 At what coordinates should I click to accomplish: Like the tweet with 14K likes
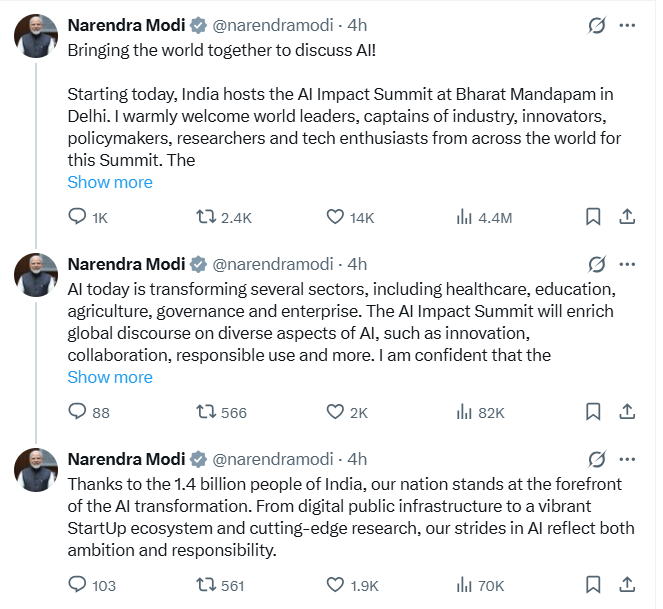pos(337,217)
